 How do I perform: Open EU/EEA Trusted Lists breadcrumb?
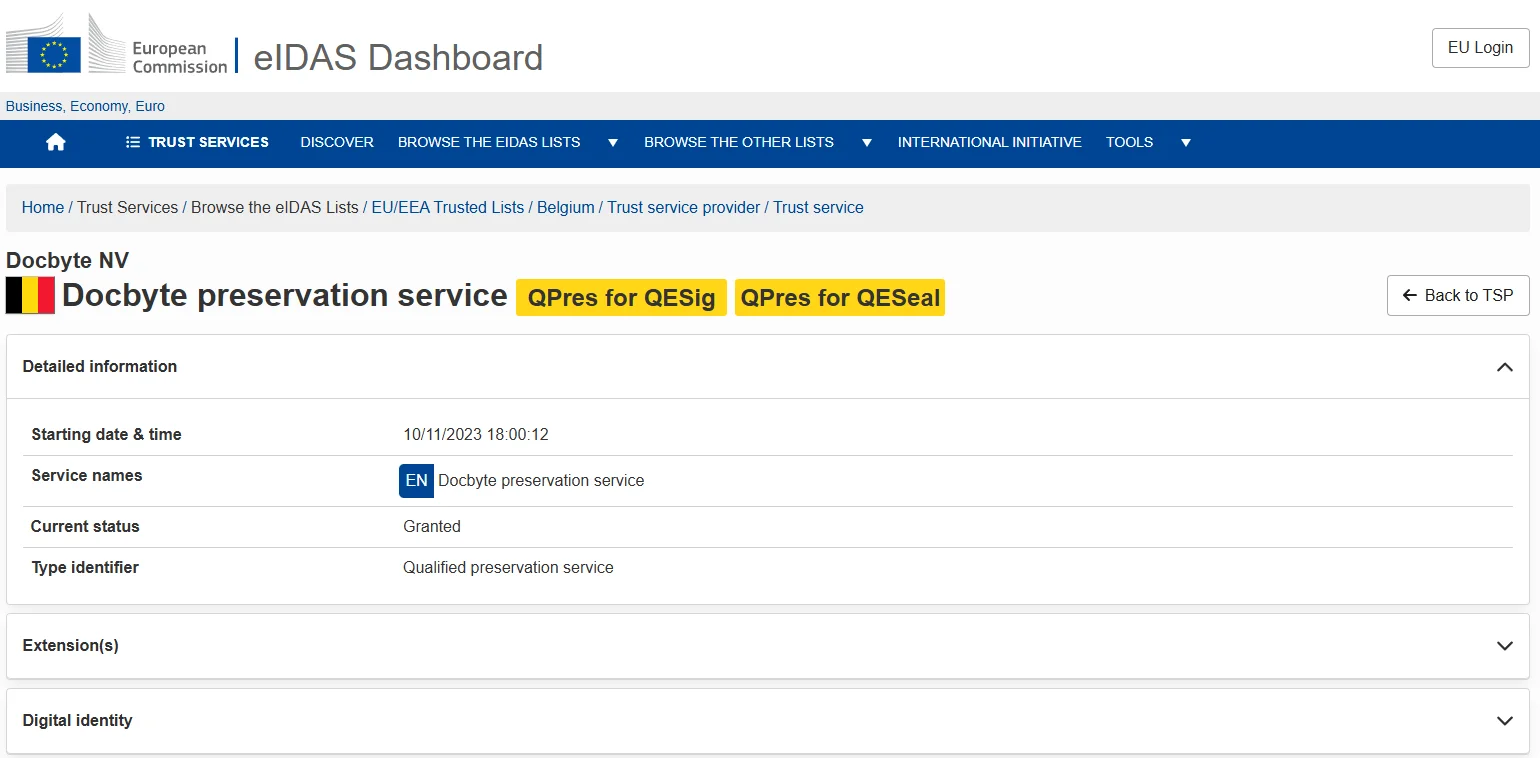coord(448,208)
